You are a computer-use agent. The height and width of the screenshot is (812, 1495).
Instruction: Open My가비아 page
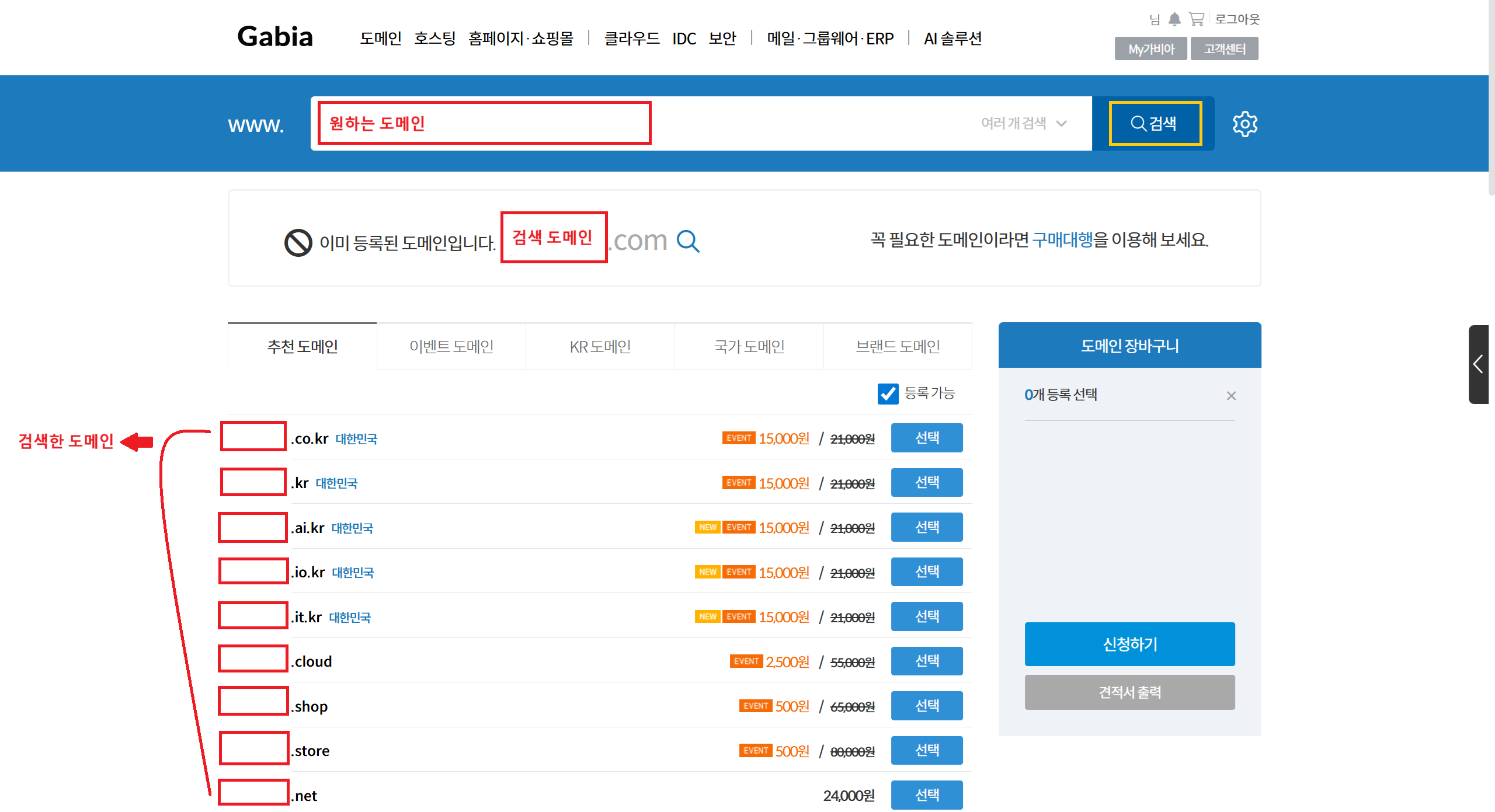(1150, 49)
